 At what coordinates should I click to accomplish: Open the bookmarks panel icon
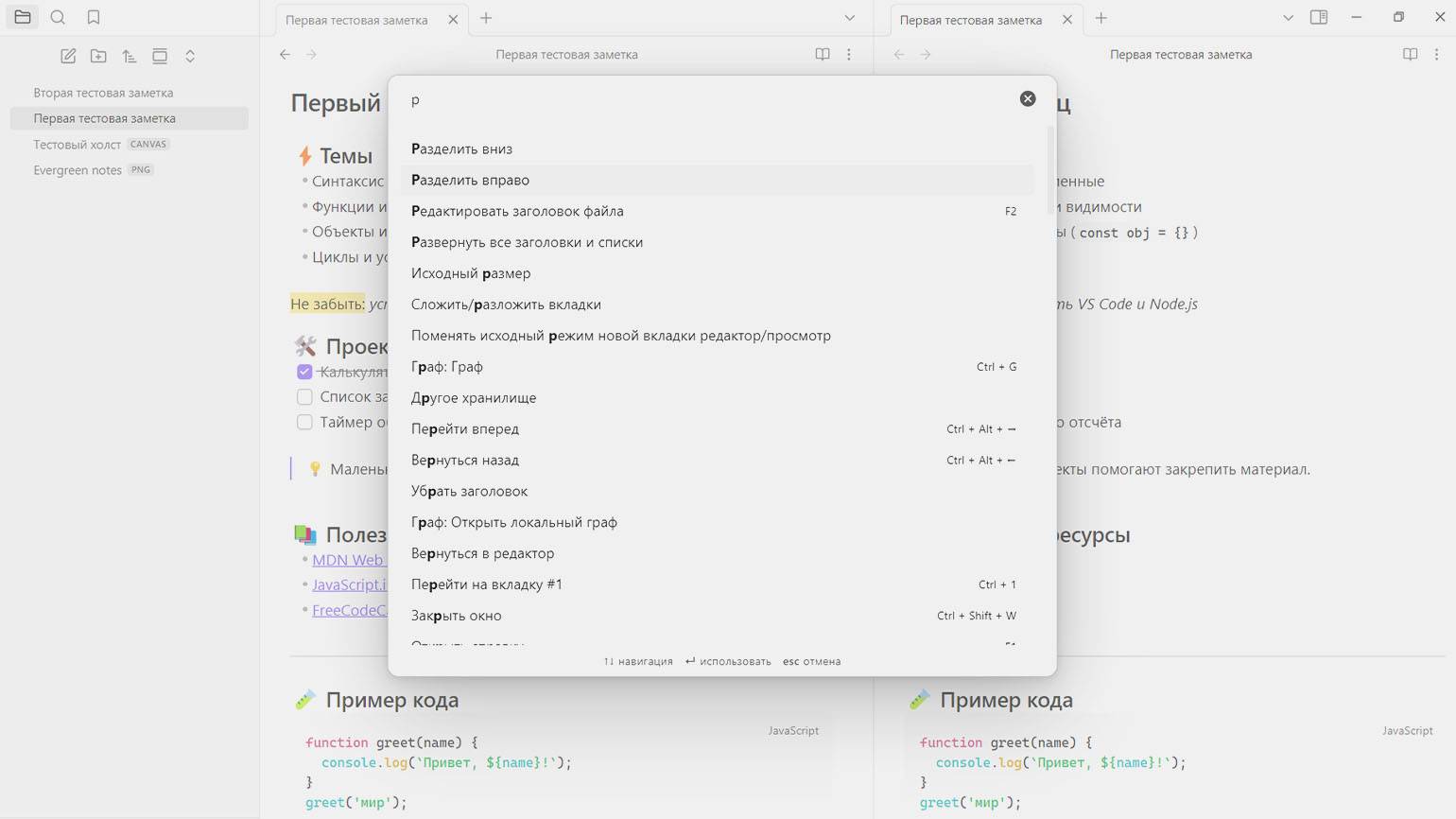point(93,17)
